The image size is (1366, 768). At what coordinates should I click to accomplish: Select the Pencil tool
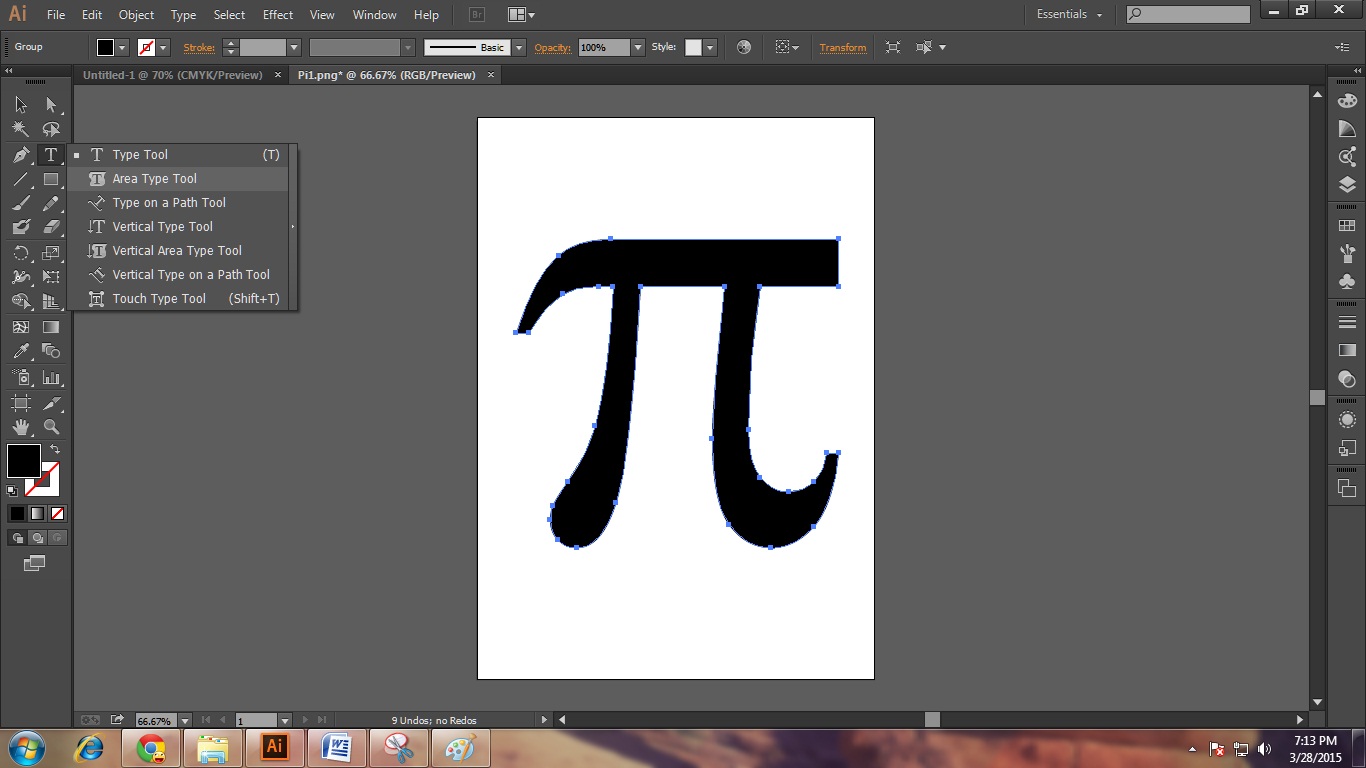coord(51,203)
